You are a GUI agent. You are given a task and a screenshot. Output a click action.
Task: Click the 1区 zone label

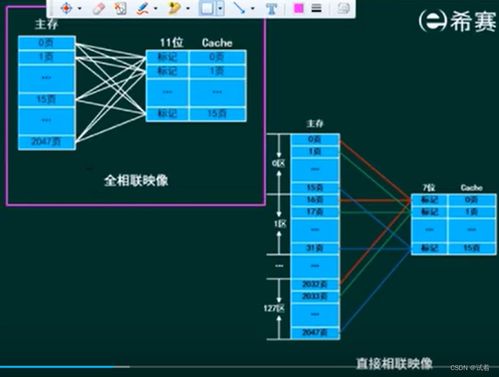coord(280,224)
